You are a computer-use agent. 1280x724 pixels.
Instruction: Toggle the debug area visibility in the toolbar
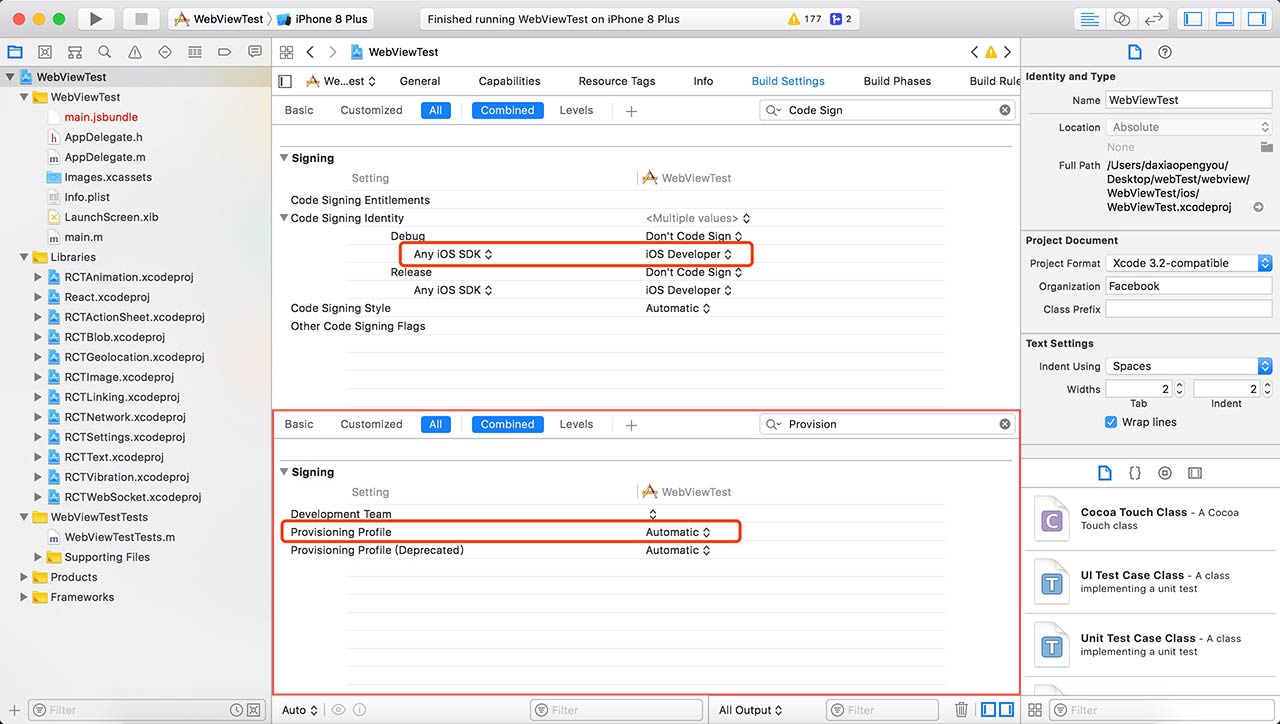coord(1225,19)
